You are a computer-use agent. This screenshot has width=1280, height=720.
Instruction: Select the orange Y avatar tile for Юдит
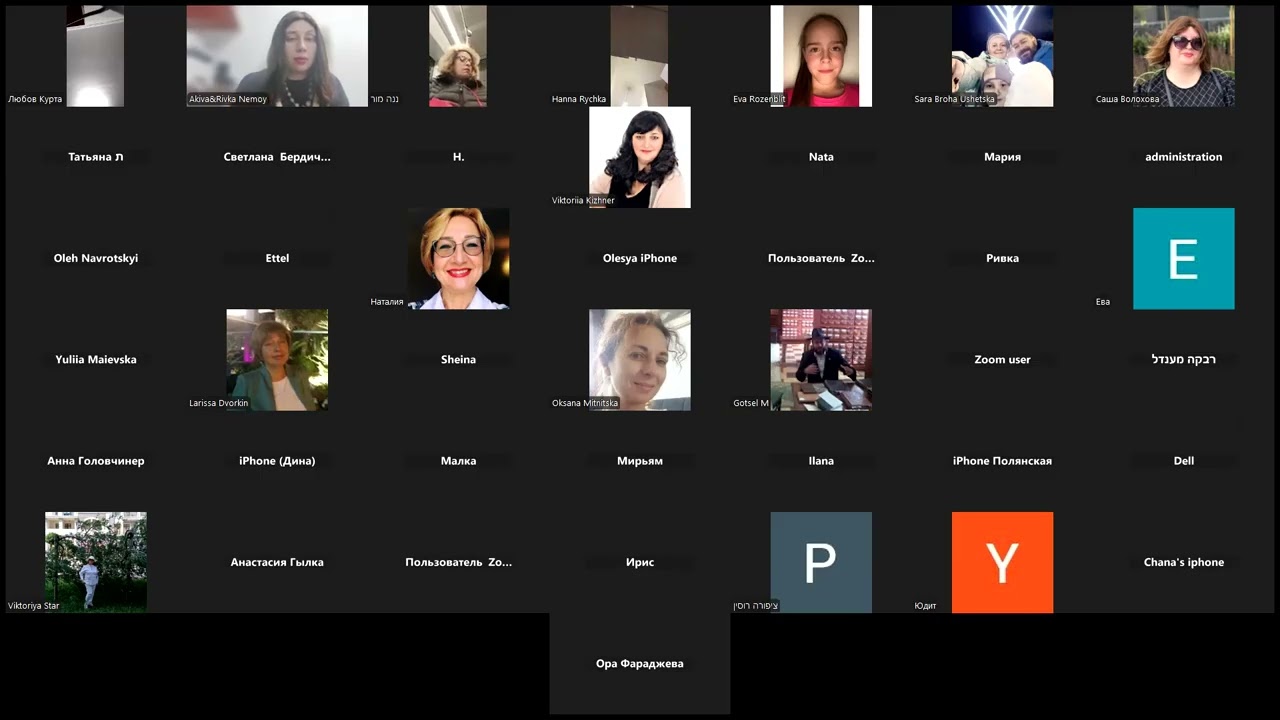pyautogui.click(x=1002, y=562)
